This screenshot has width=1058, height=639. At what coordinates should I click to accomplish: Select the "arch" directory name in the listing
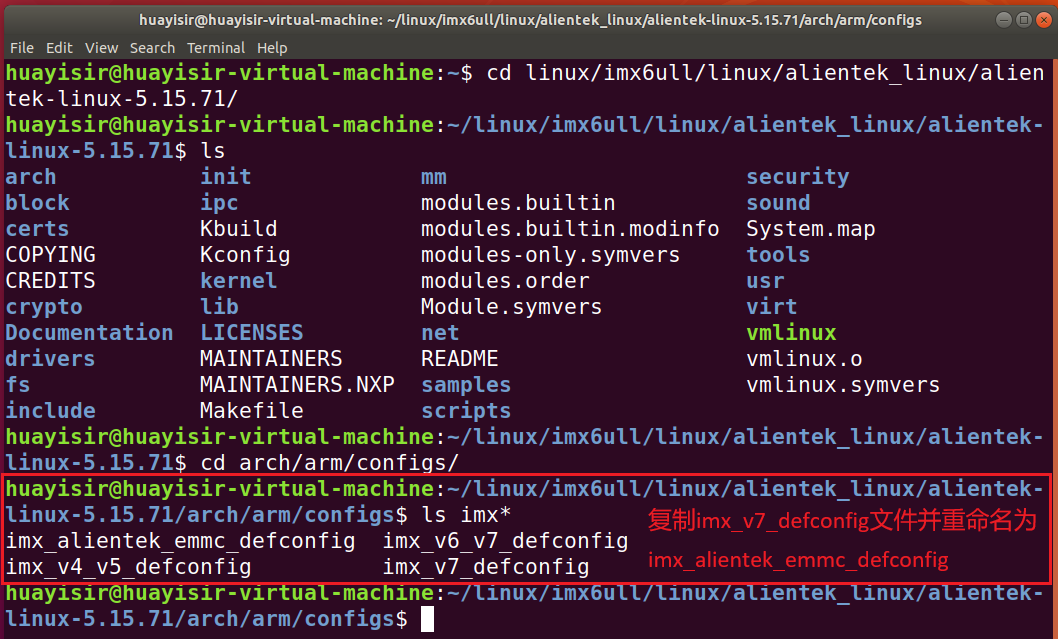click(30, 176)
